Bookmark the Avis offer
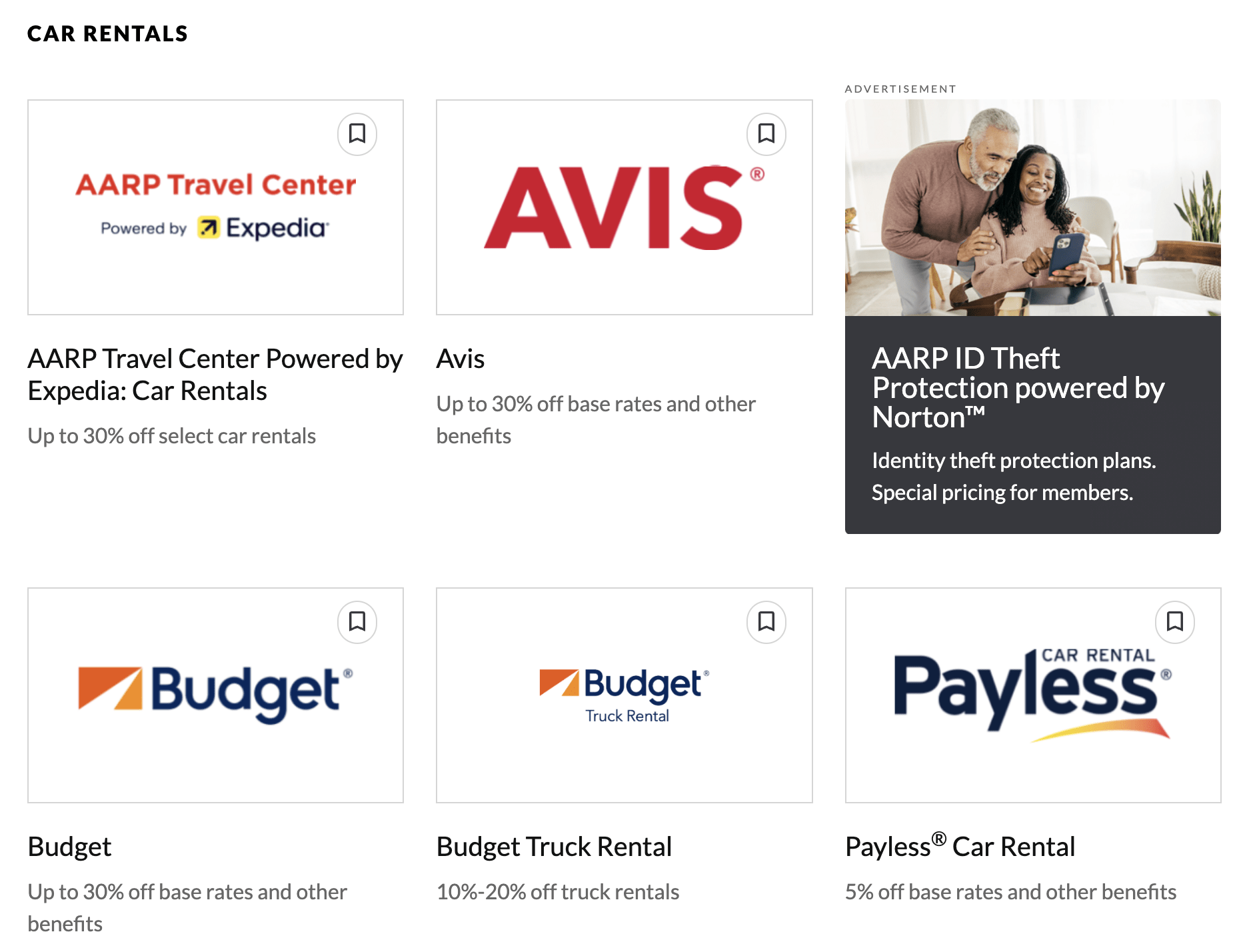This screenshot has height=952, width=1253. (x=765, y=134)
